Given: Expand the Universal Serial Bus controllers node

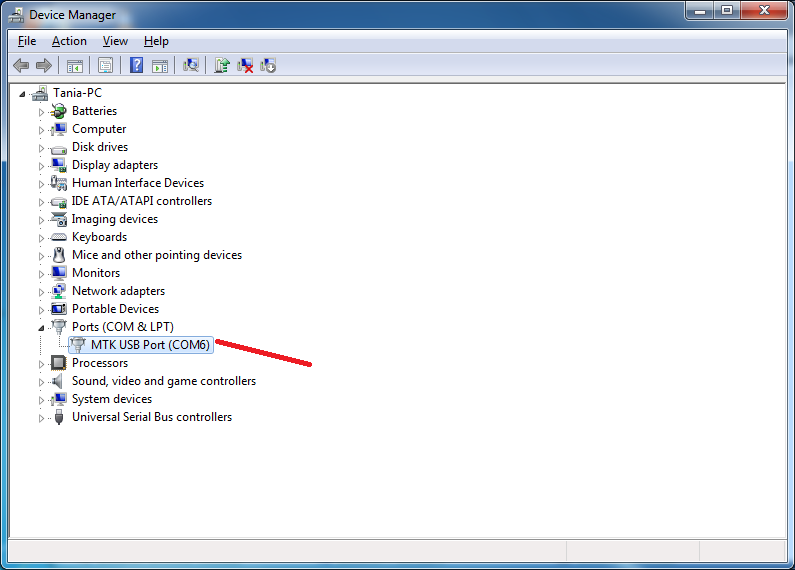Looking at the screenshot, I should pos(42,418).
